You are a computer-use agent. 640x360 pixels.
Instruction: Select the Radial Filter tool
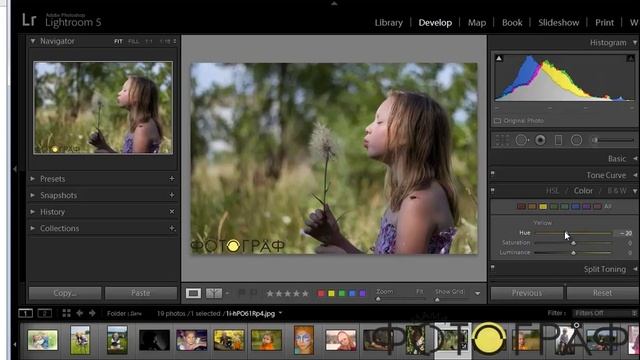[576, 140]
